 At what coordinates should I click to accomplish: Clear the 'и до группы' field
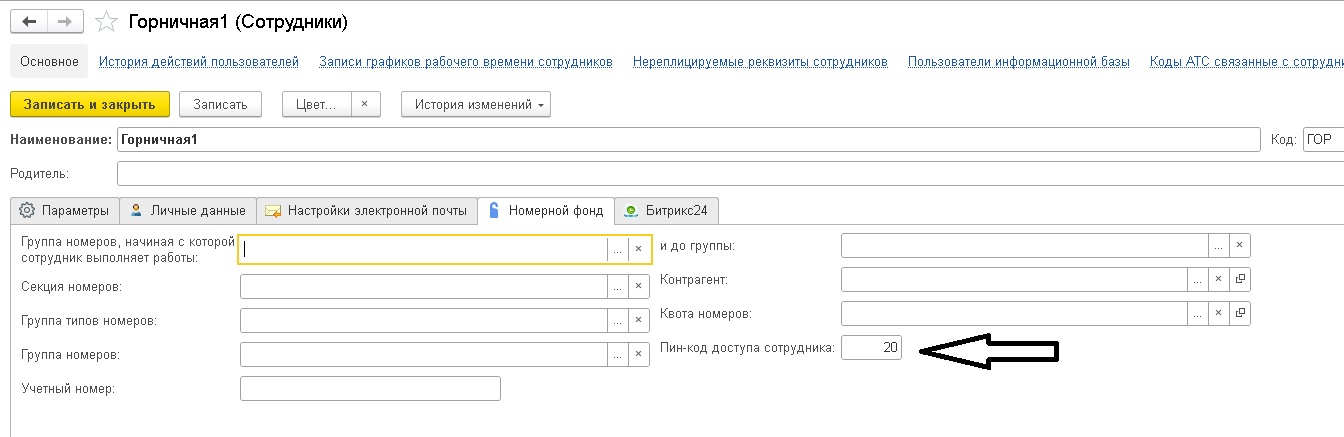tap(1240, 245)
